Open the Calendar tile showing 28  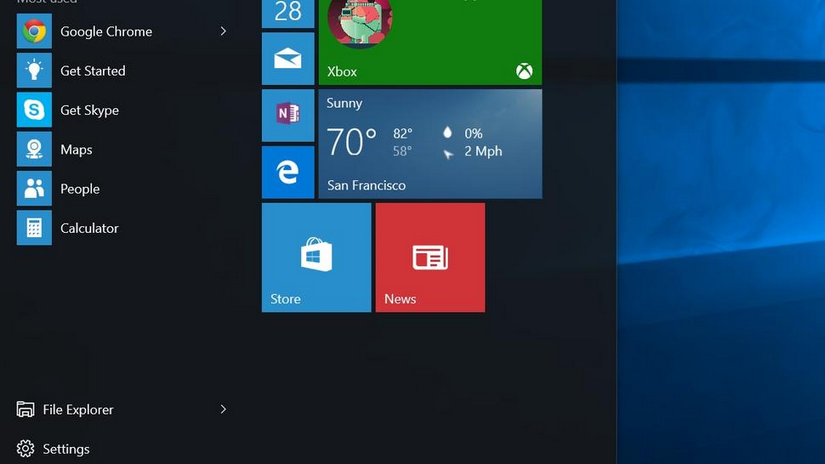[x=288, y=12]
